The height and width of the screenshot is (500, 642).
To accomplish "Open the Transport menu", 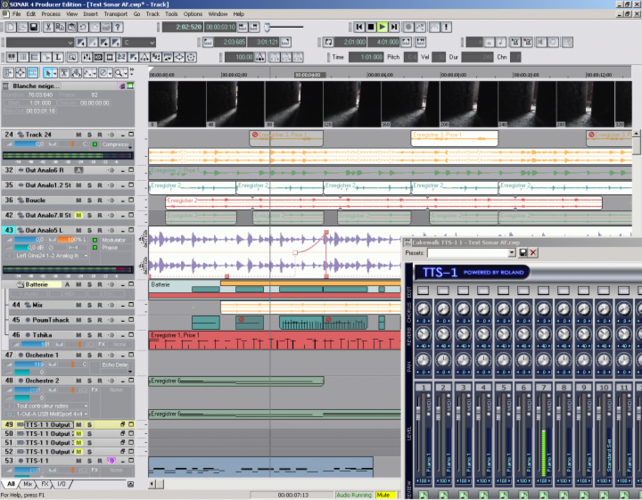I will [115, 14].
